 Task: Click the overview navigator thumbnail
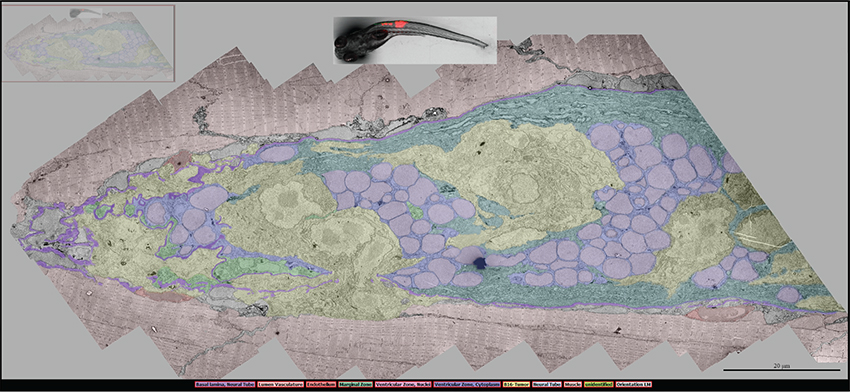[88, 44]
